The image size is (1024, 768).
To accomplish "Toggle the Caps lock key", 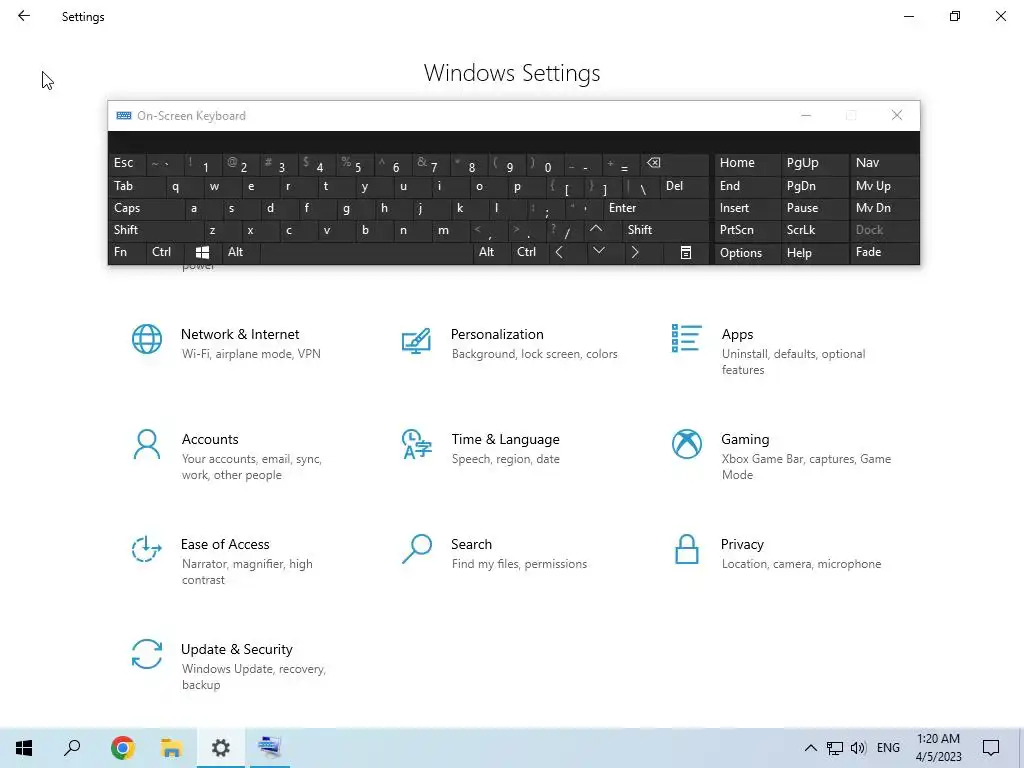I will 146,208.
